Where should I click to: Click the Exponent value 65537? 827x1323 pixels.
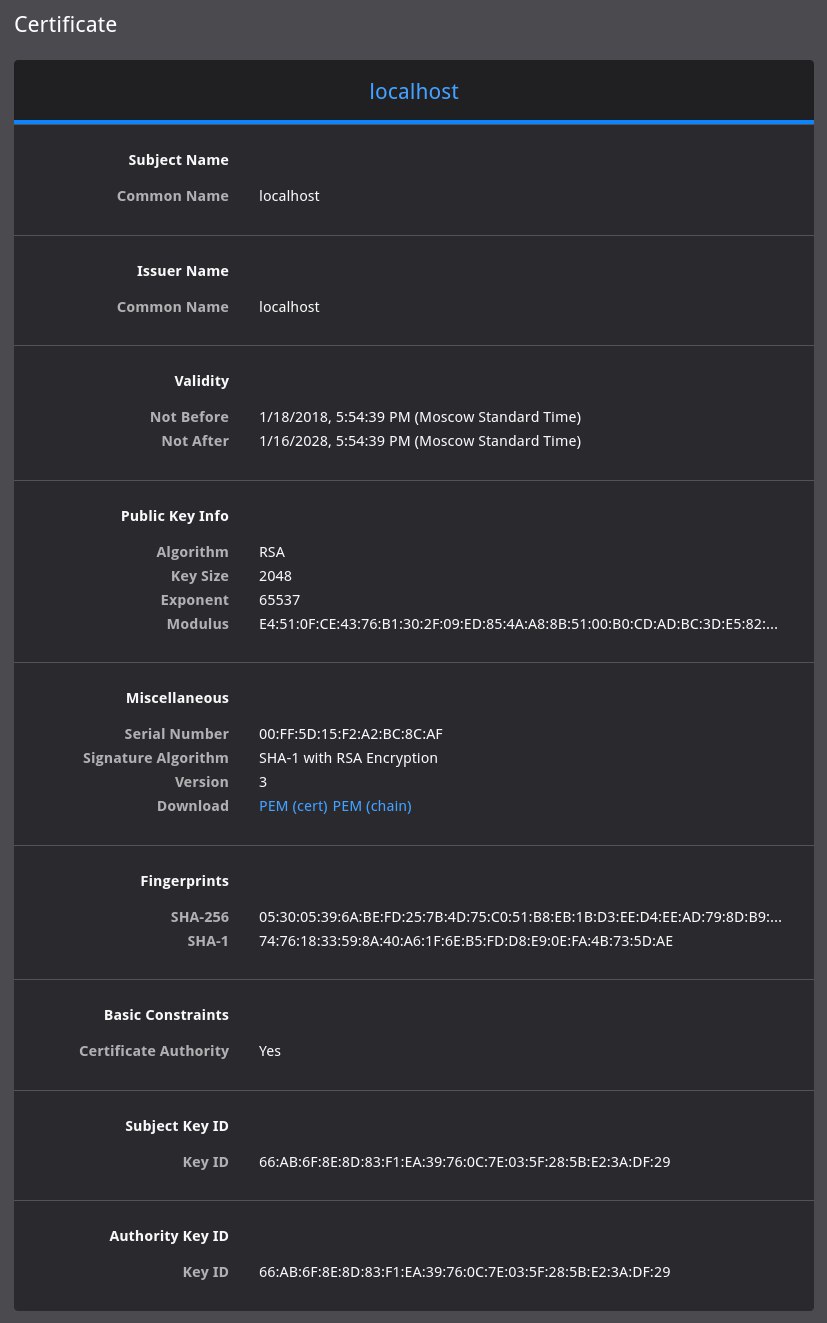[x=279, y=600]
